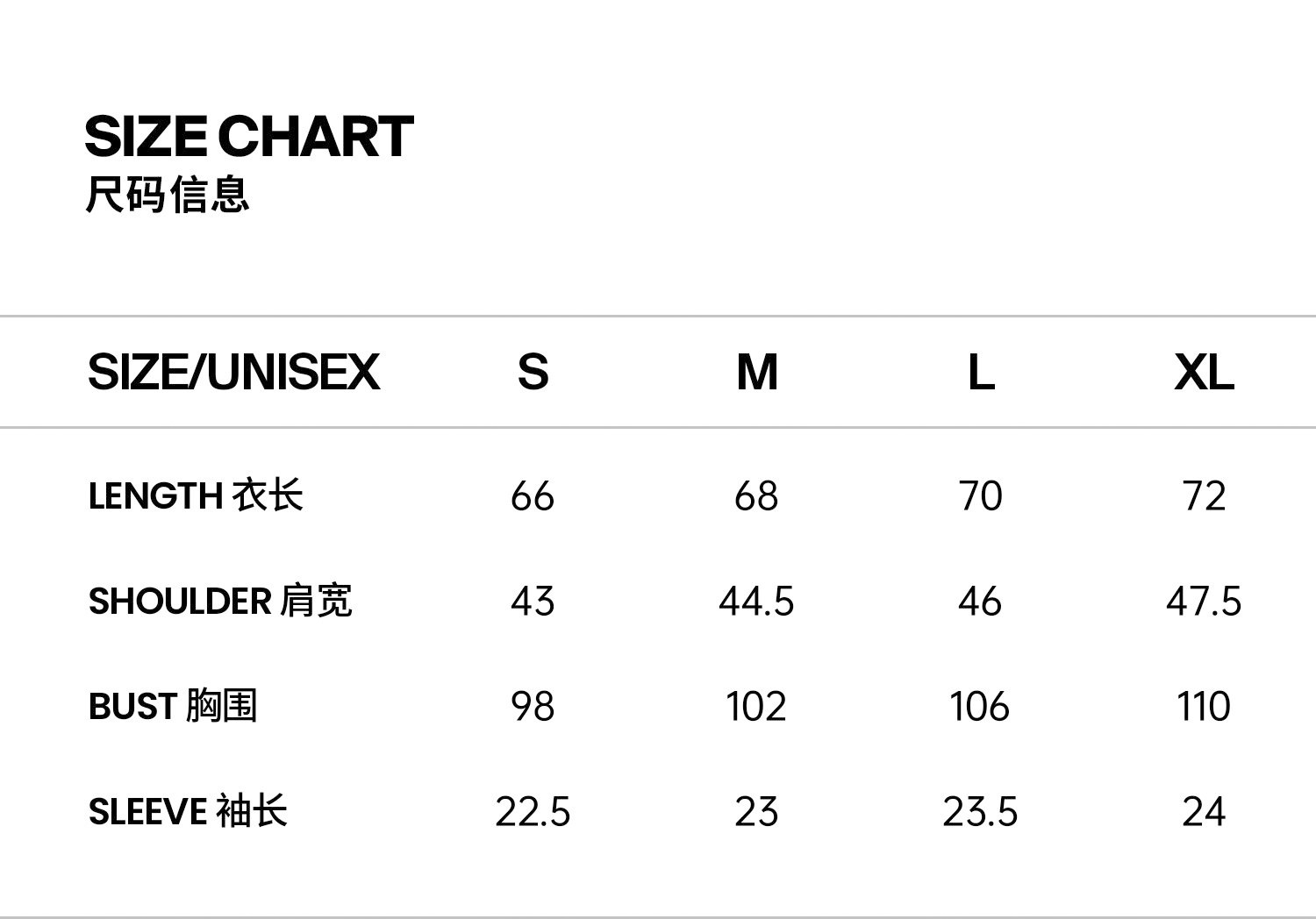This screenshot has height=919, width=1316.
Task: Click the SHOULDER 肩宽 row label
Action: tap(220, 601)
